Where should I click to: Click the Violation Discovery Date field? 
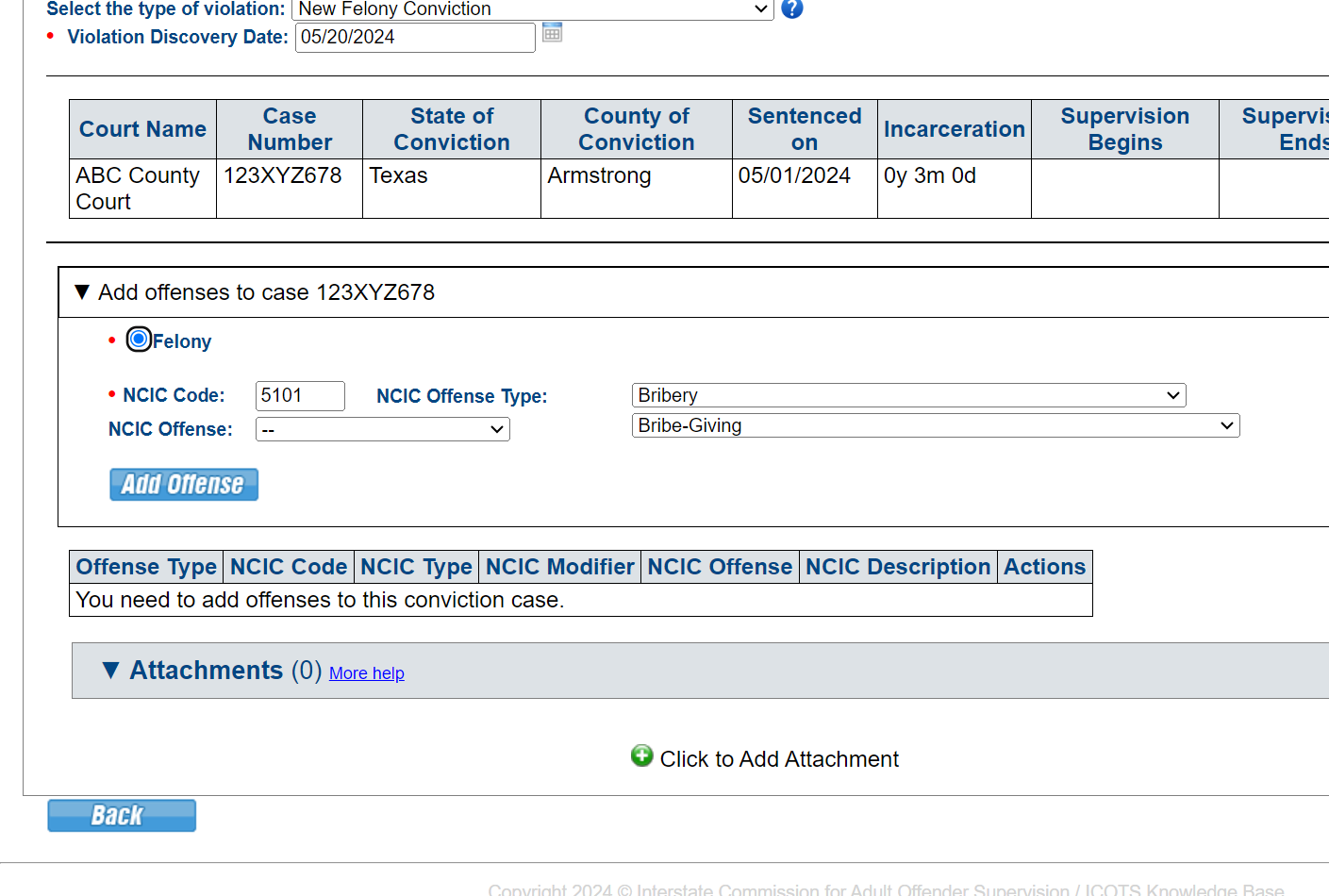[415, 38]
